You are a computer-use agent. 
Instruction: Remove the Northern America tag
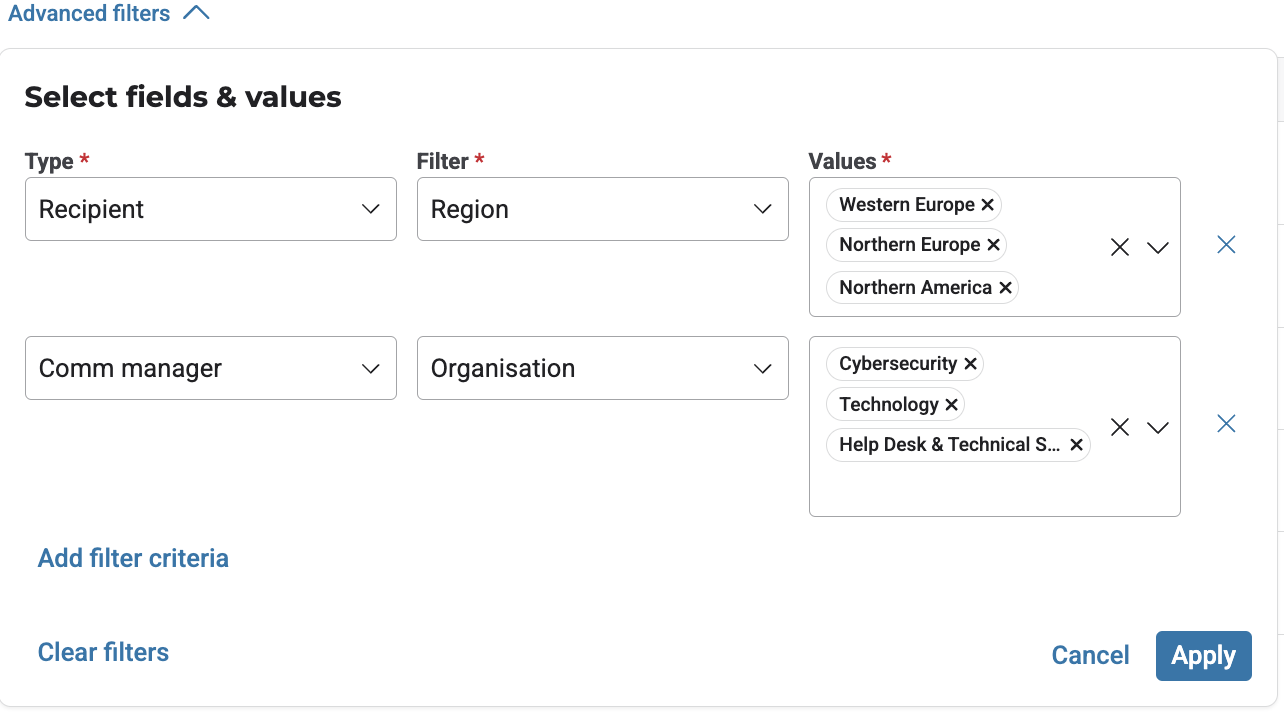pyautogui.click(x=1005, y=288)
